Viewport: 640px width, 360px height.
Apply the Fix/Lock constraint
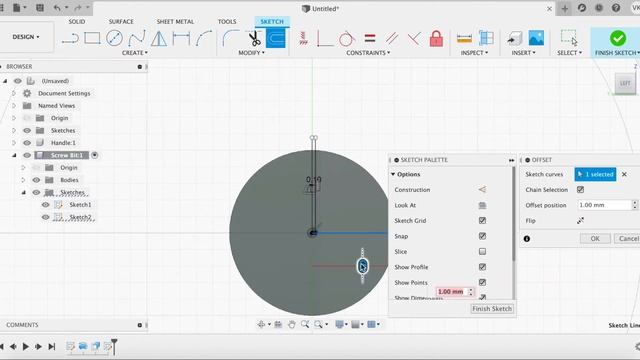(436, 39)
